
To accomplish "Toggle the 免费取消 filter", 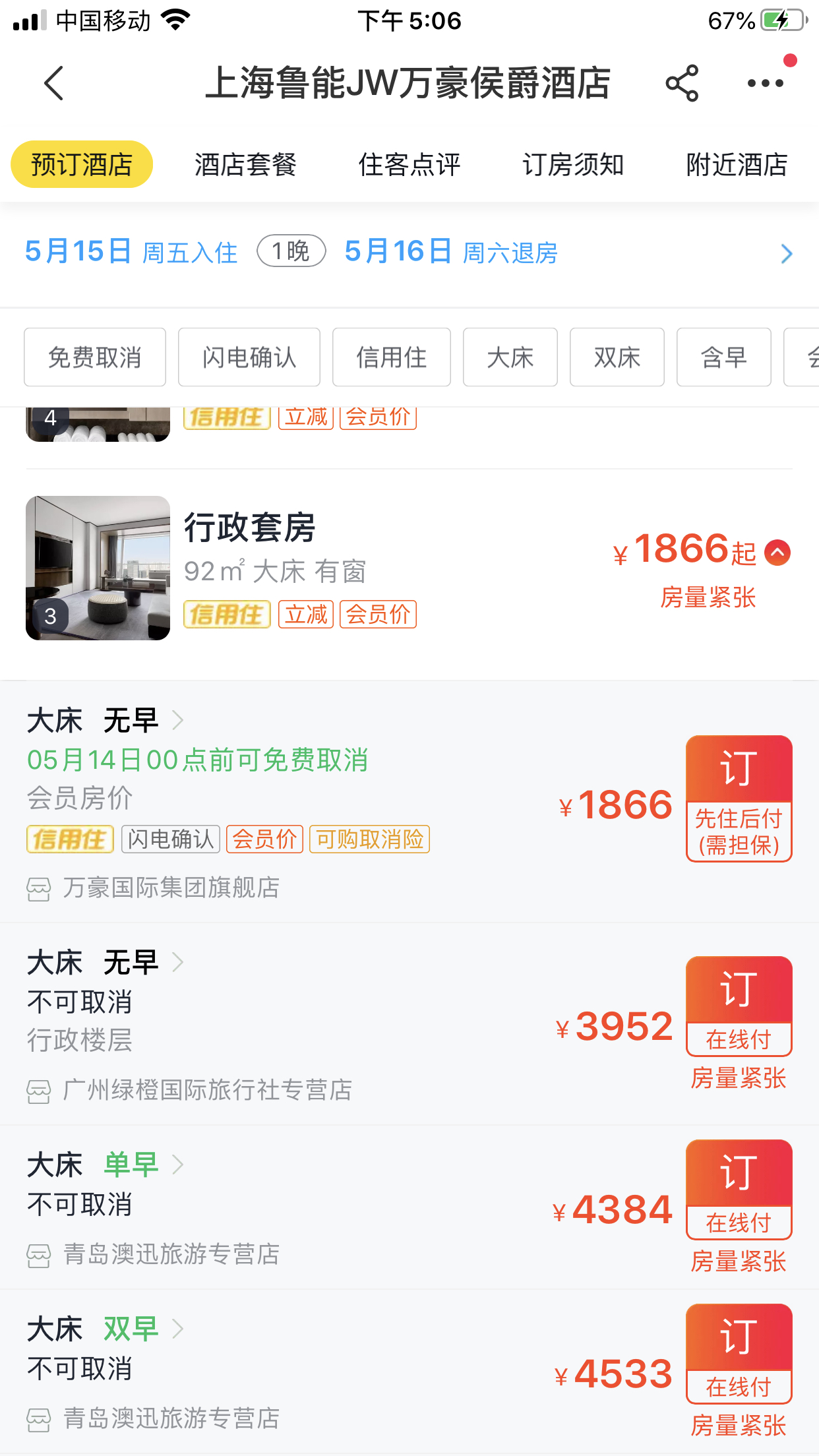I will [x=95, y=357].
